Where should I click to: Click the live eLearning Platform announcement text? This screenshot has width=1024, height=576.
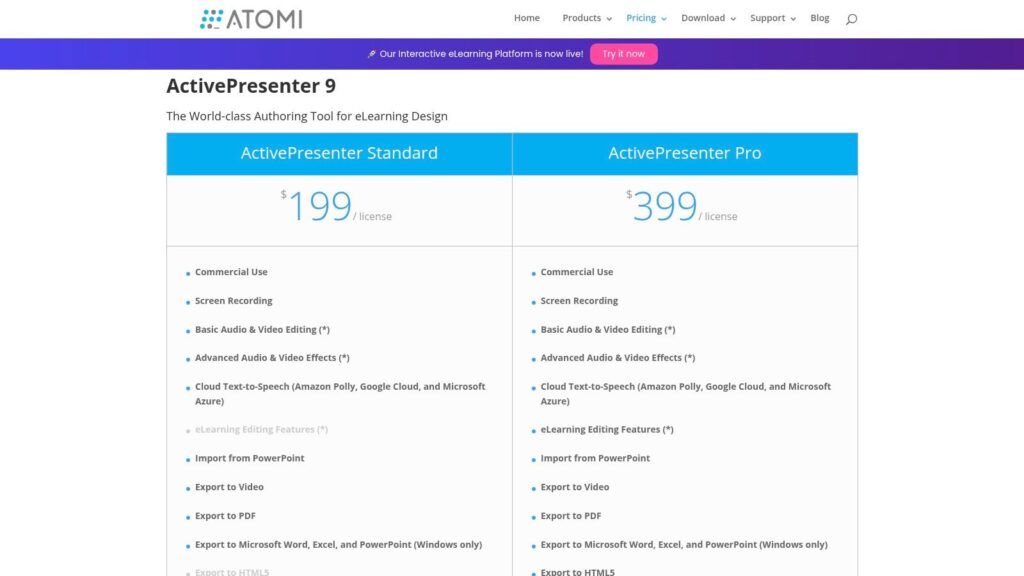pyautogui.click(x=481, y=54)
